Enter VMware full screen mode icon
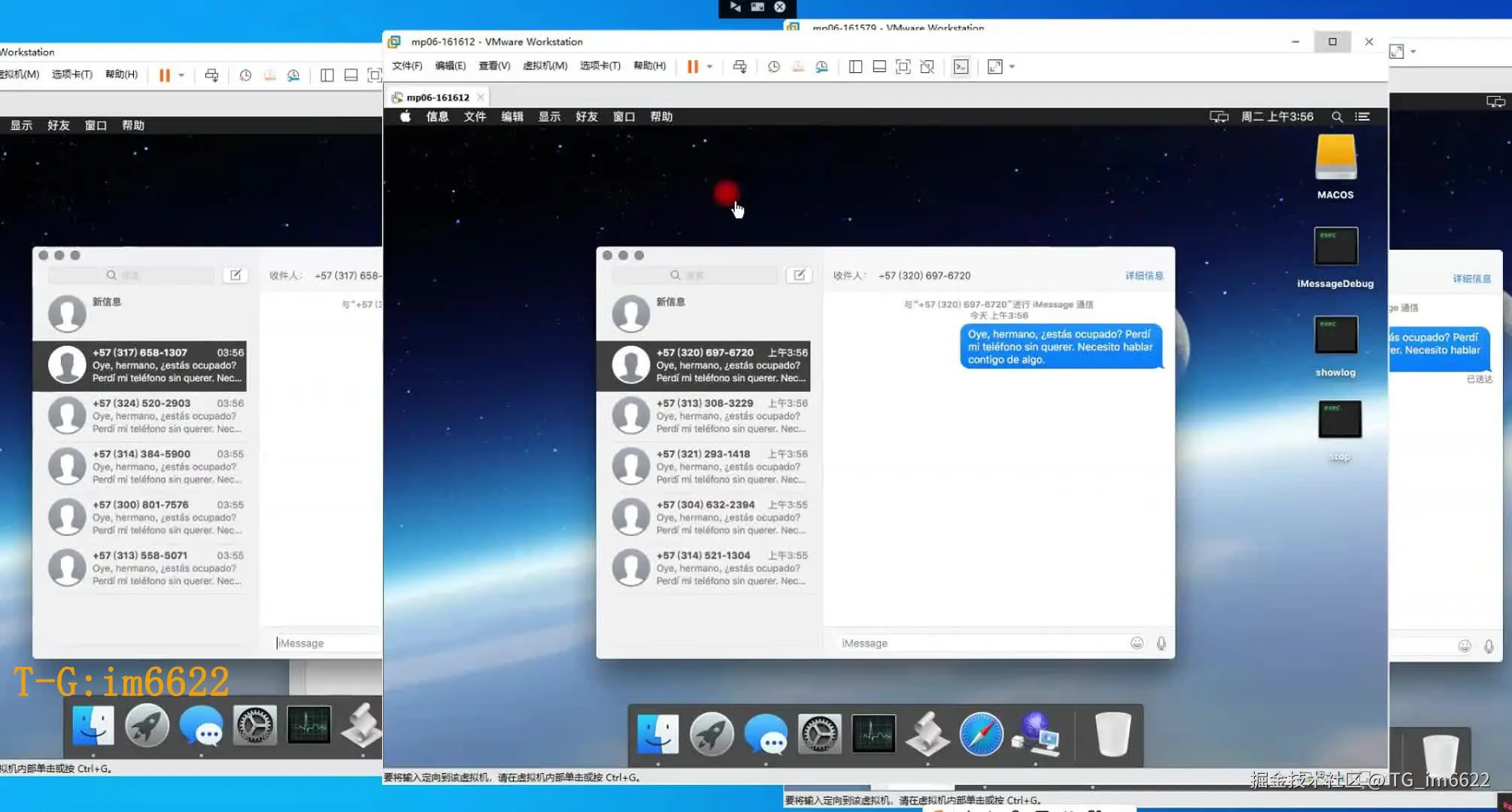Image resolution: width=1512 pixels, height=812 pixels. click(903, 67)
